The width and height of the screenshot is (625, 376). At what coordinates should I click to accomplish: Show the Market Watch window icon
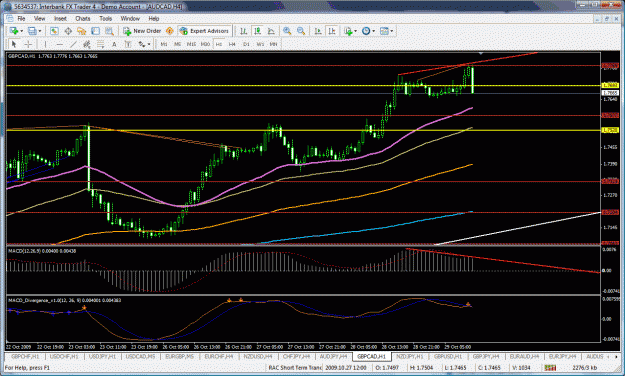point(54,31)
